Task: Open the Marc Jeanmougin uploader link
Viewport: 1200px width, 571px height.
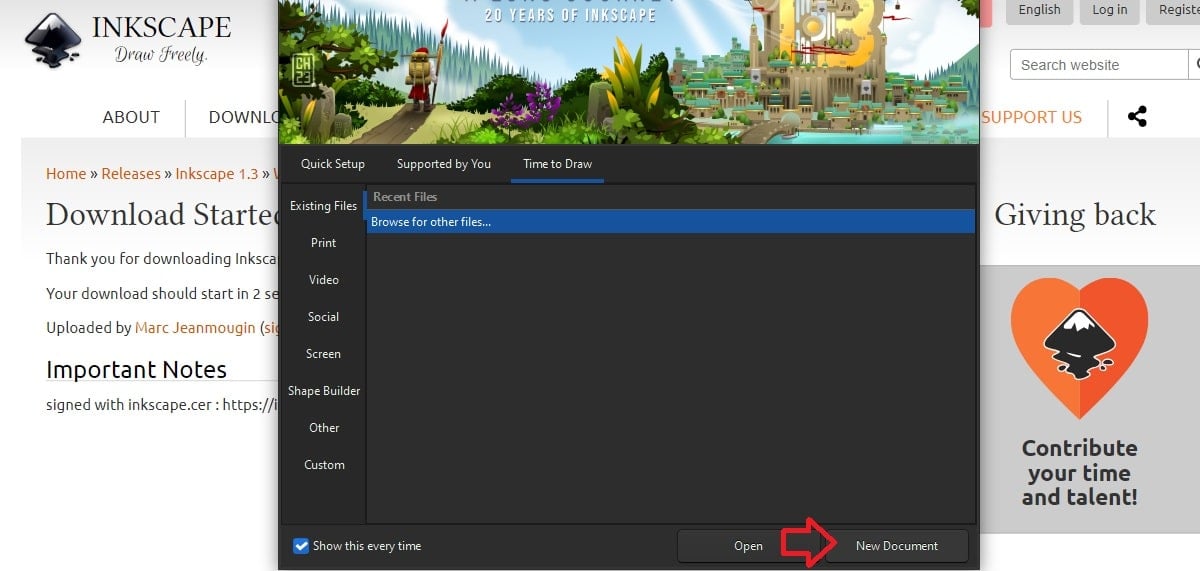Action: [196, 327]
